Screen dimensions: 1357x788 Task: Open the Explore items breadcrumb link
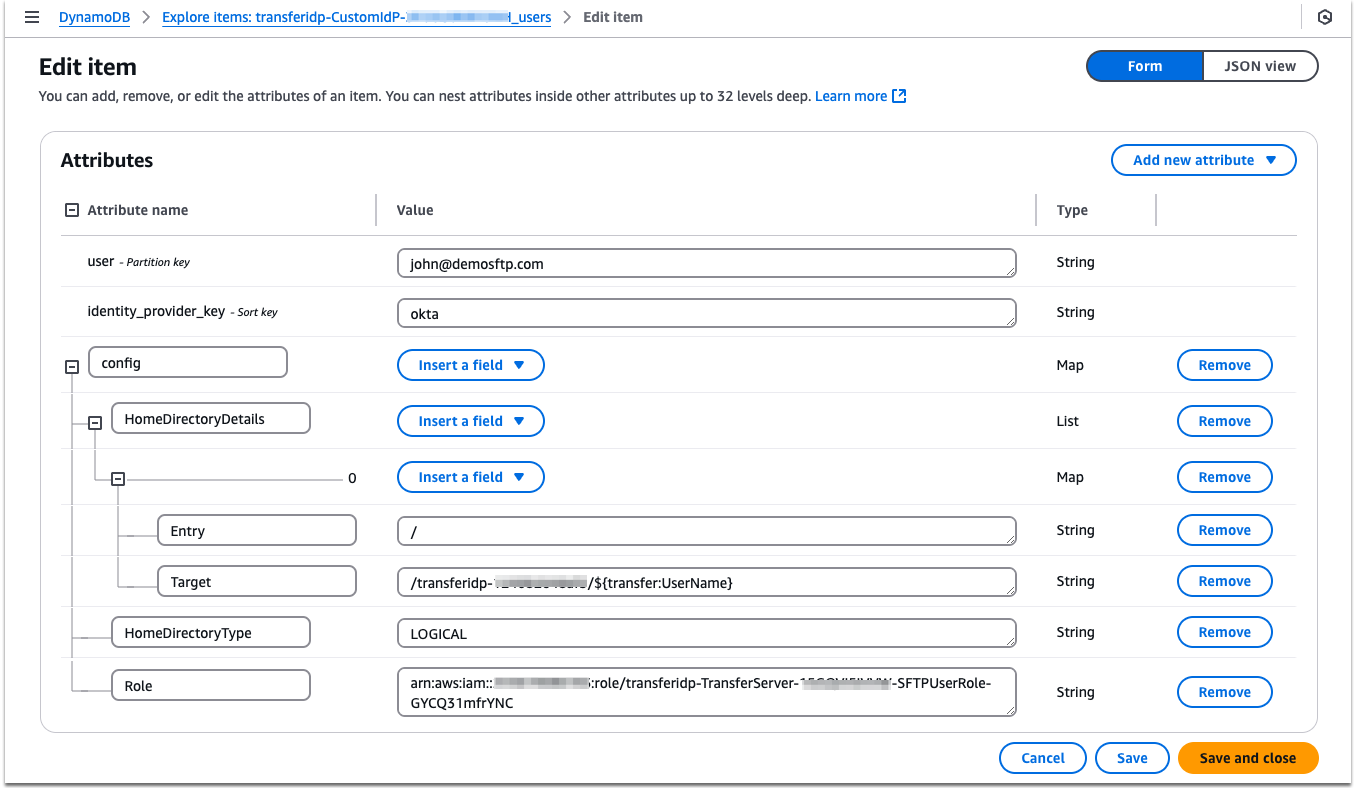tap(357, 16)
